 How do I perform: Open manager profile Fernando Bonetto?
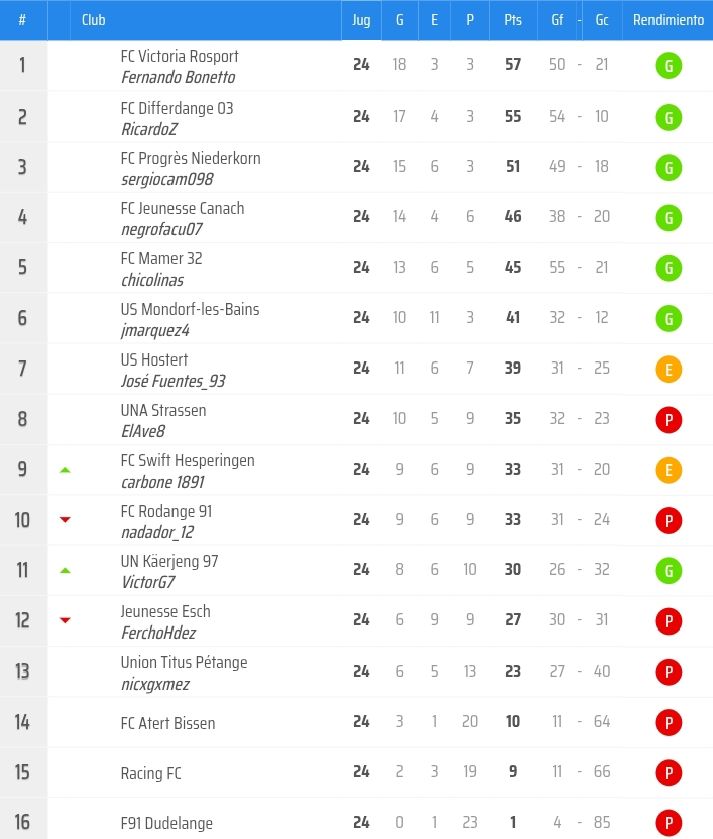178,78
